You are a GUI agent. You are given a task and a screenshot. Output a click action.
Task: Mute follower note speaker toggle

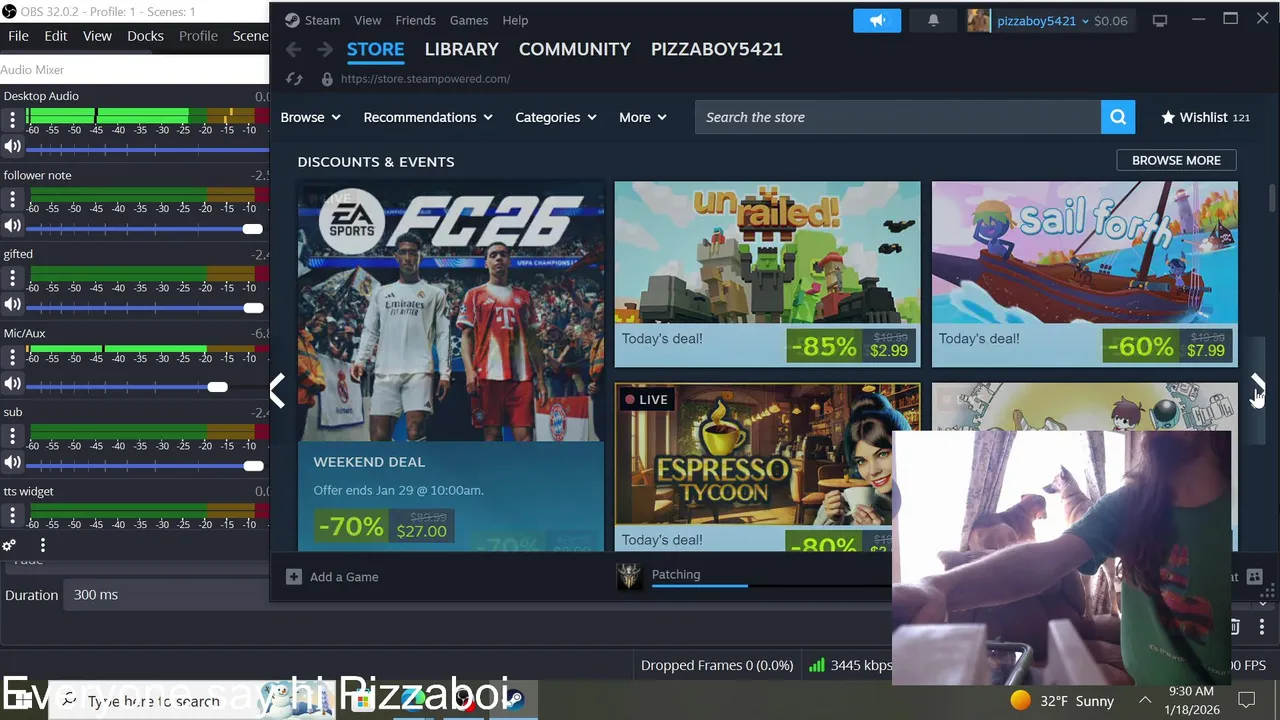pos(12,226)
